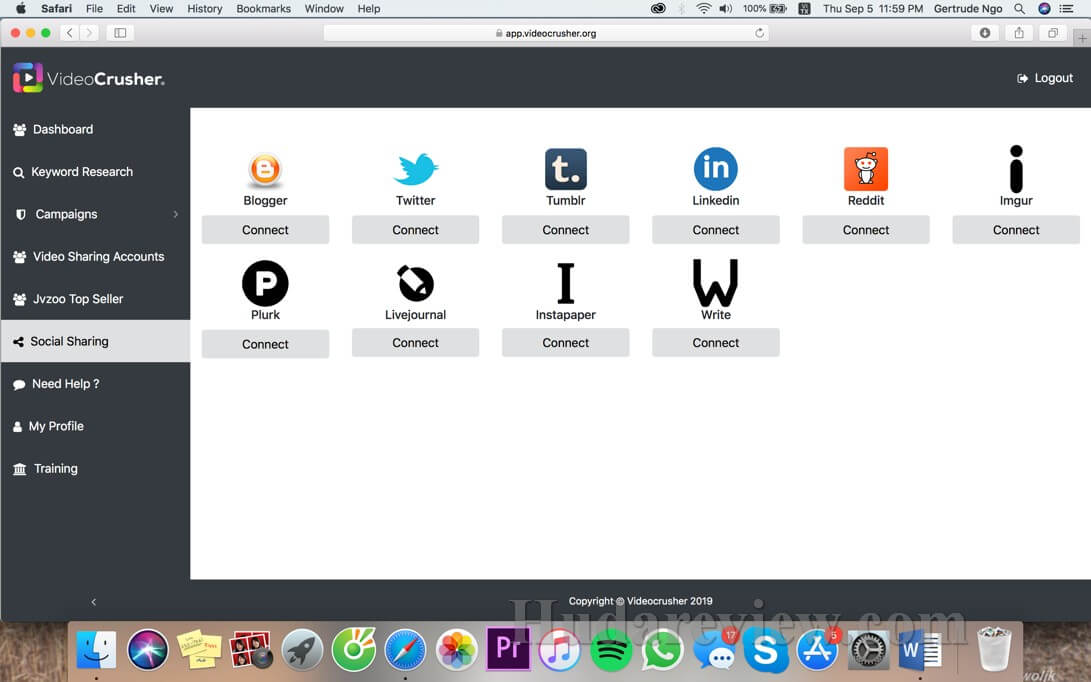Open the Dashboard sidebar item
This screenshot has height=682, width=1091.
[x=95, y=129]
